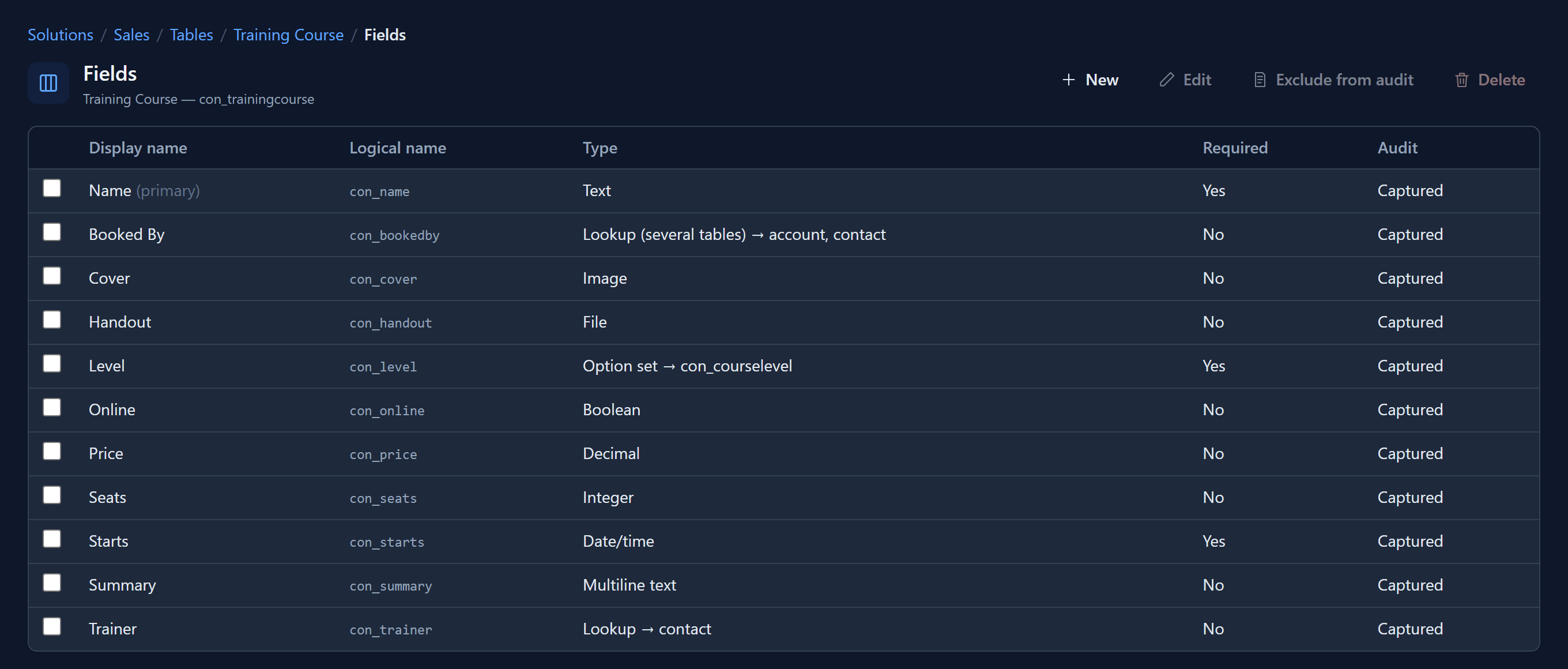The width and height of the screenshot is (1568, 669).
Task: Select the Online row checkbox
Action: pos(52,408)
